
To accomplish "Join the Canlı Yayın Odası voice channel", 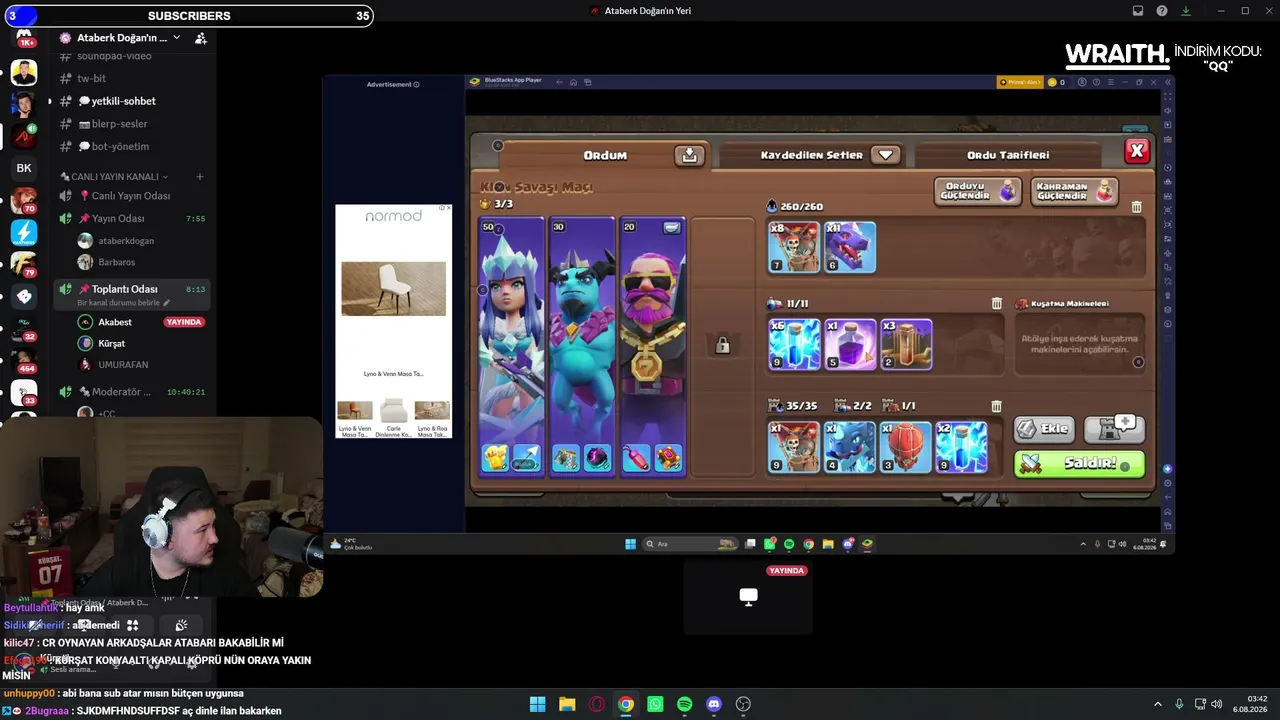I will tap(131, 196).
